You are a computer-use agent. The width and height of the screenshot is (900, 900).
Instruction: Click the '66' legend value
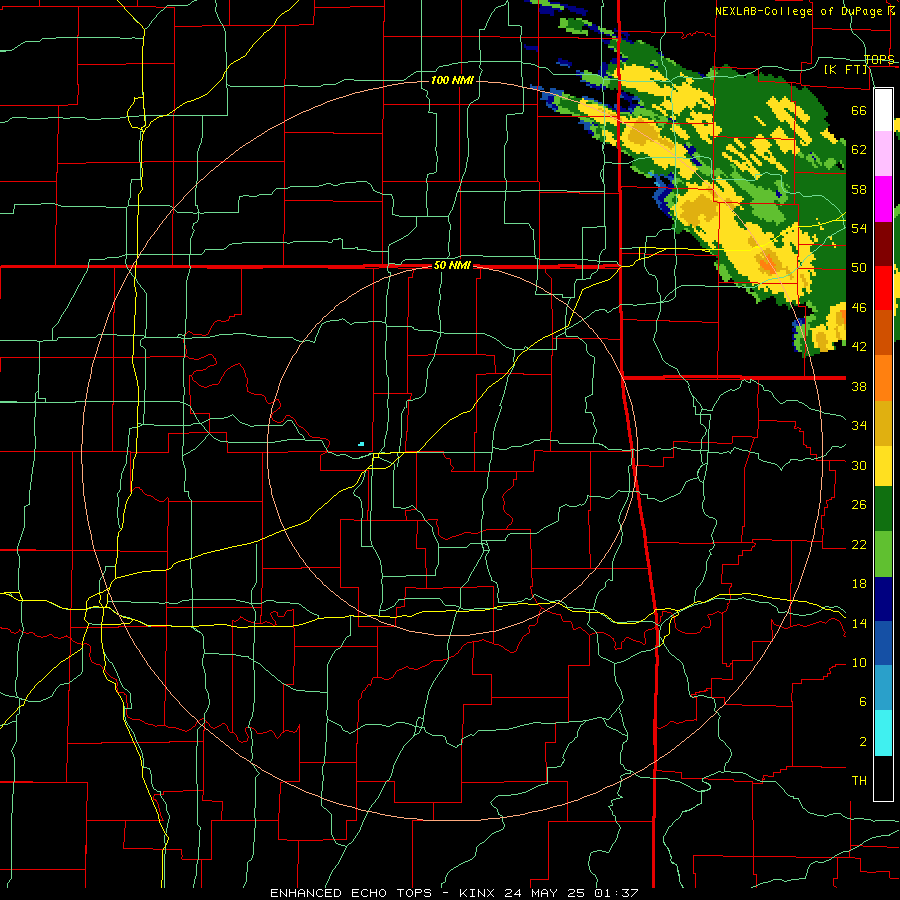[x=859, y=110]
